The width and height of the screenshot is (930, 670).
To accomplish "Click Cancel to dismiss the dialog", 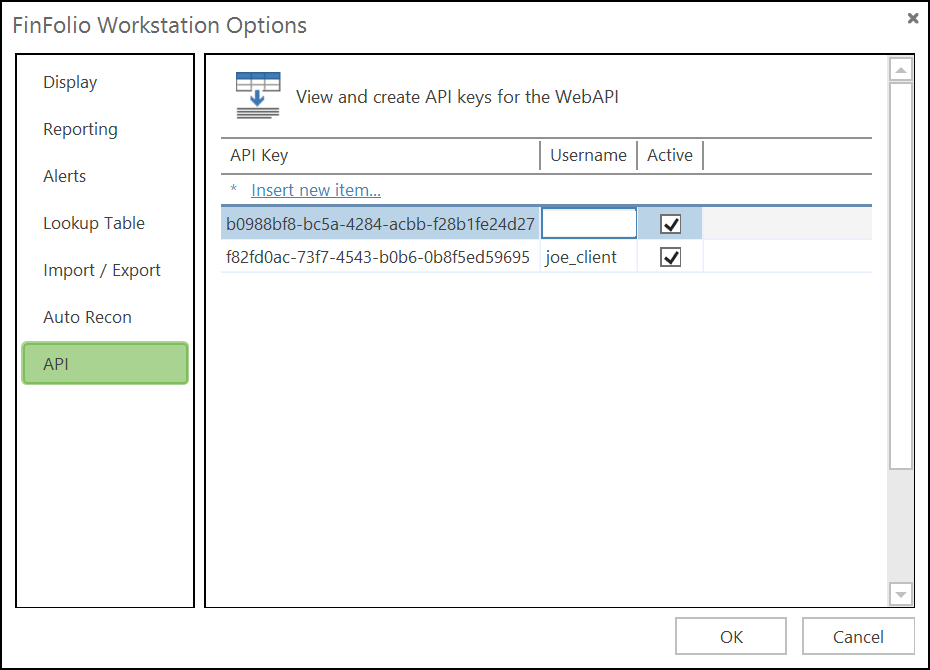I will [858, 636].
